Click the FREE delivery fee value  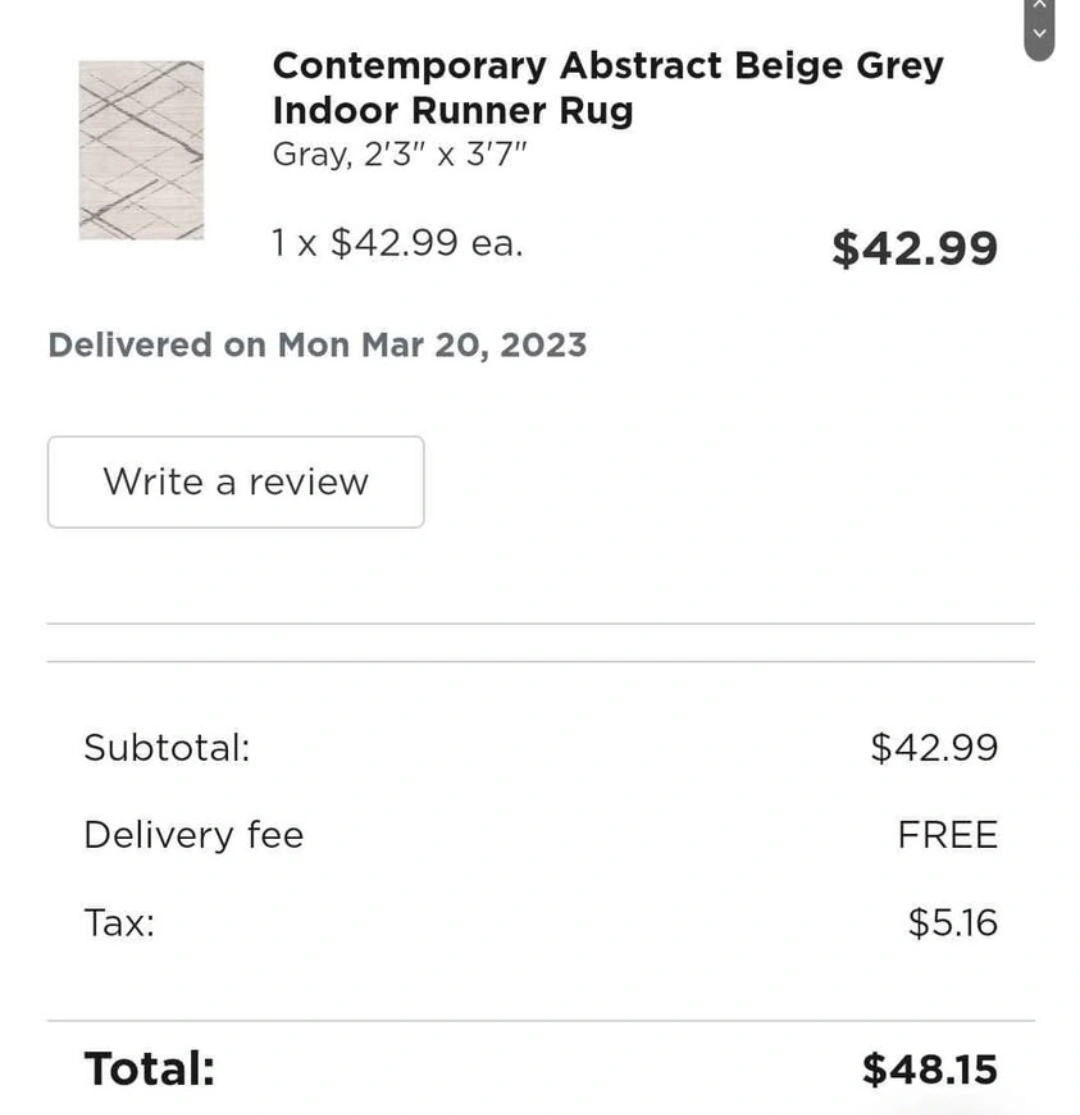948,835
